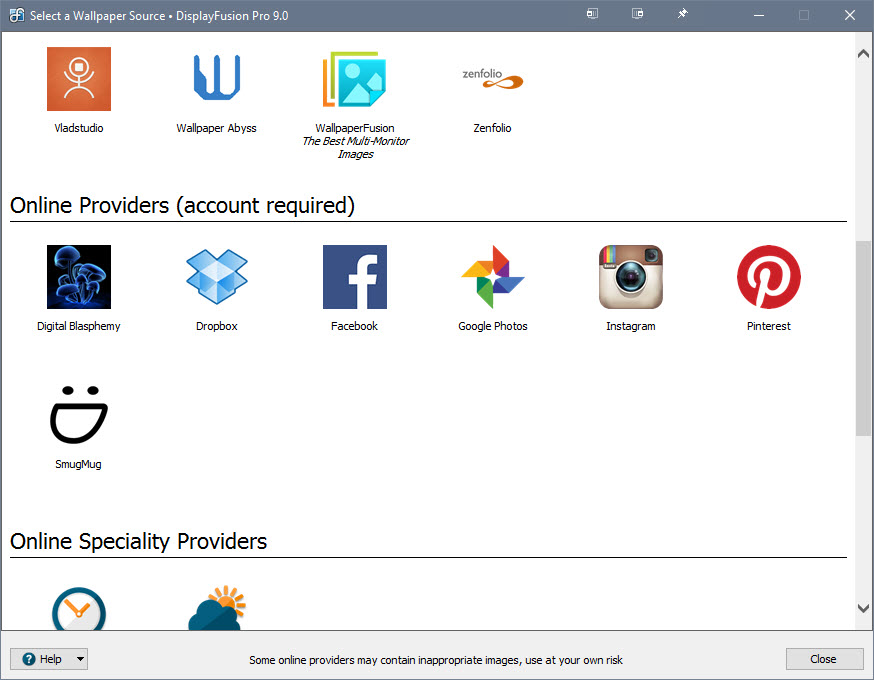Image resolution: width=874 pixels, height=680 pixels.
Task: Click the scrollbar down arrow
Action: tap(862, 608)
